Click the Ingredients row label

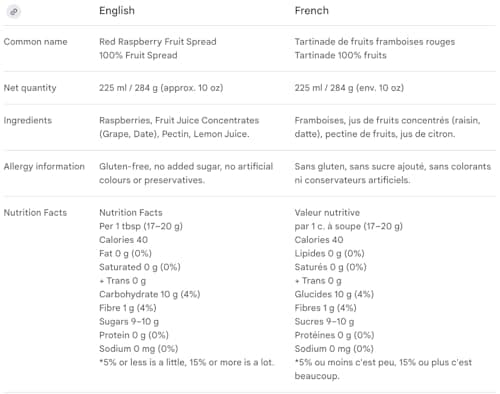[28, 120]
